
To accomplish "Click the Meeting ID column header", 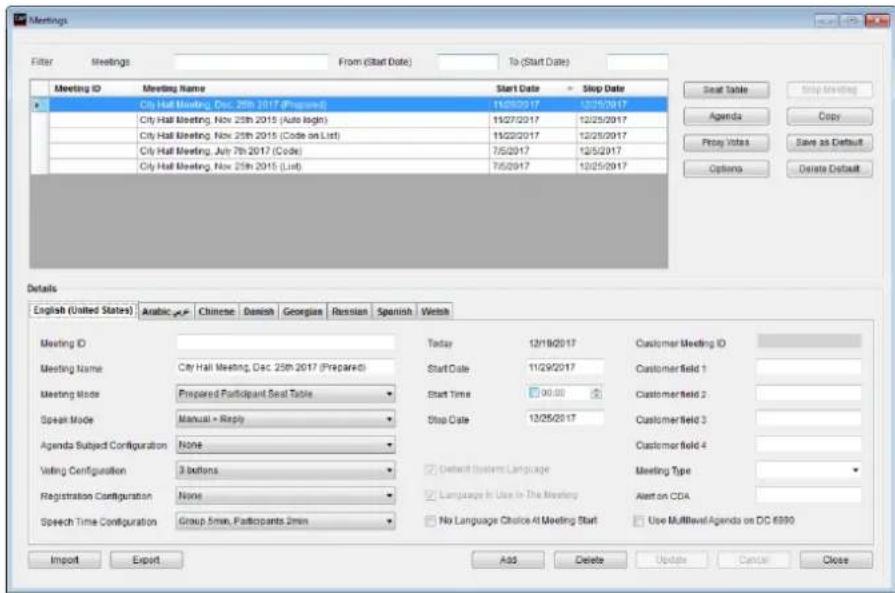I will click(x=93, y=88).
